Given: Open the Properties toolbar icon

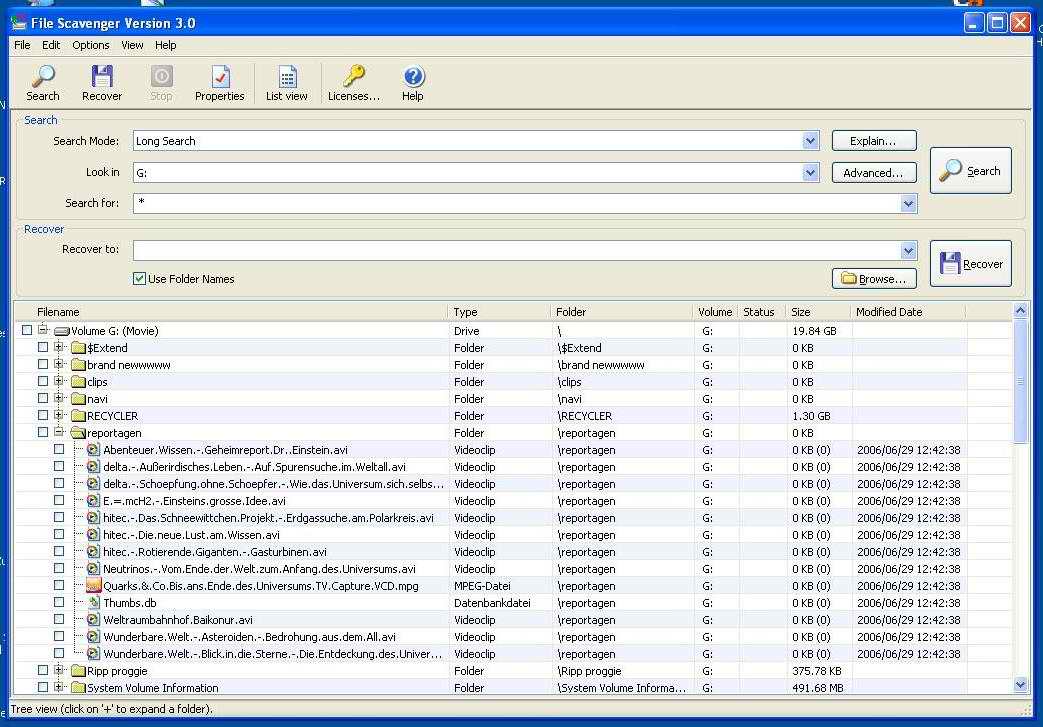Looking at the screenshot, I should coord(220,76).
